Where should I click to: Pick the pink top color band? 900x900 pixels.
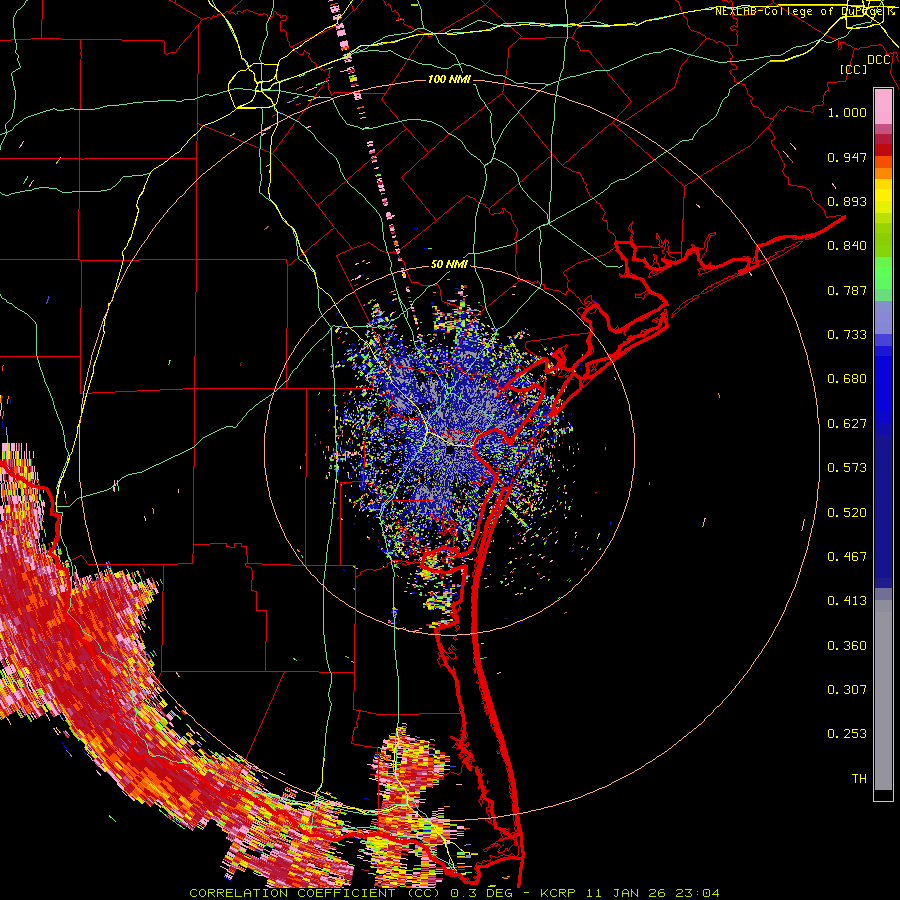point(883,107)
